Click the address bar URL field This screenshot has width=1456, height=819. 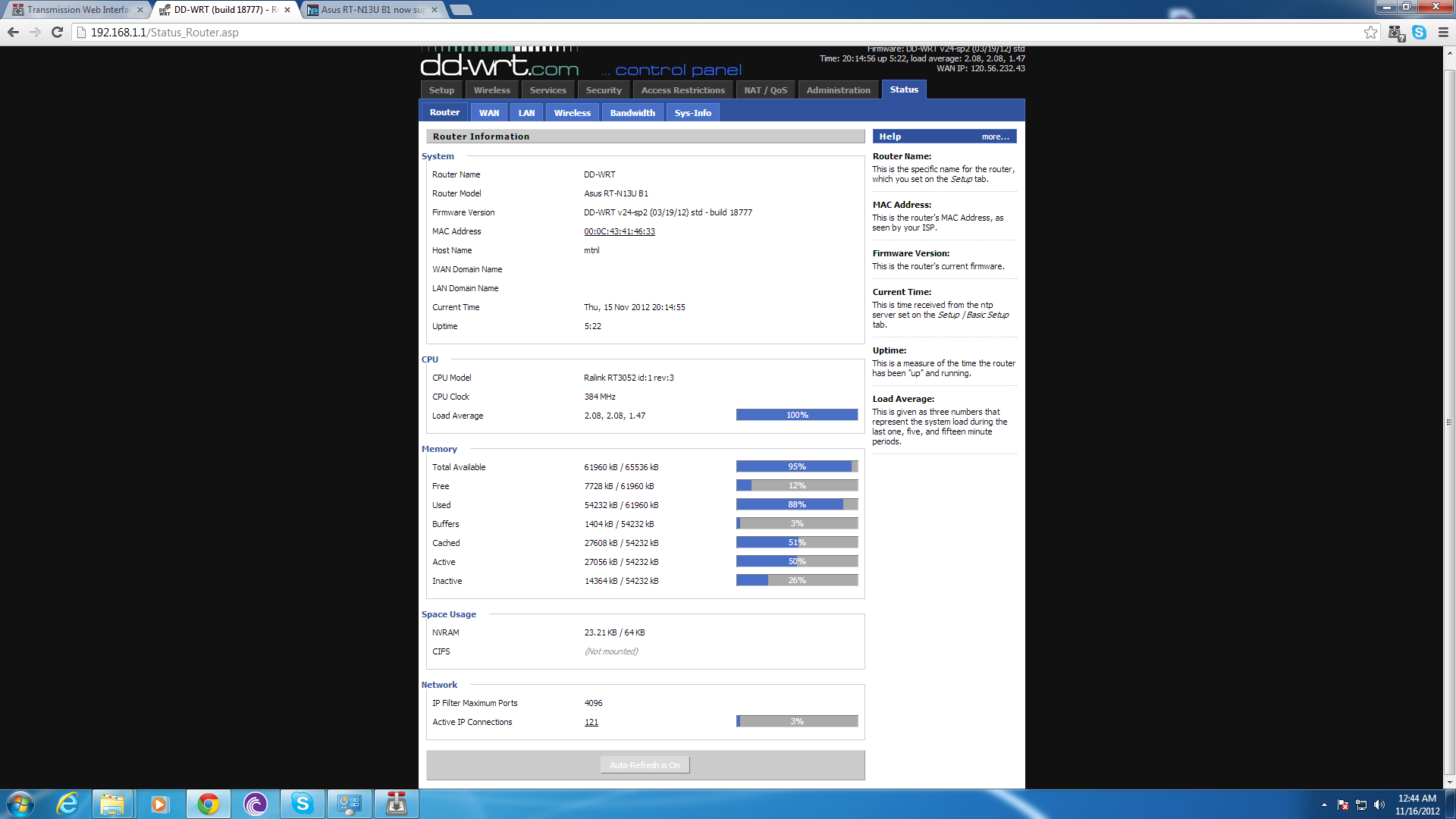pos(720,33)
